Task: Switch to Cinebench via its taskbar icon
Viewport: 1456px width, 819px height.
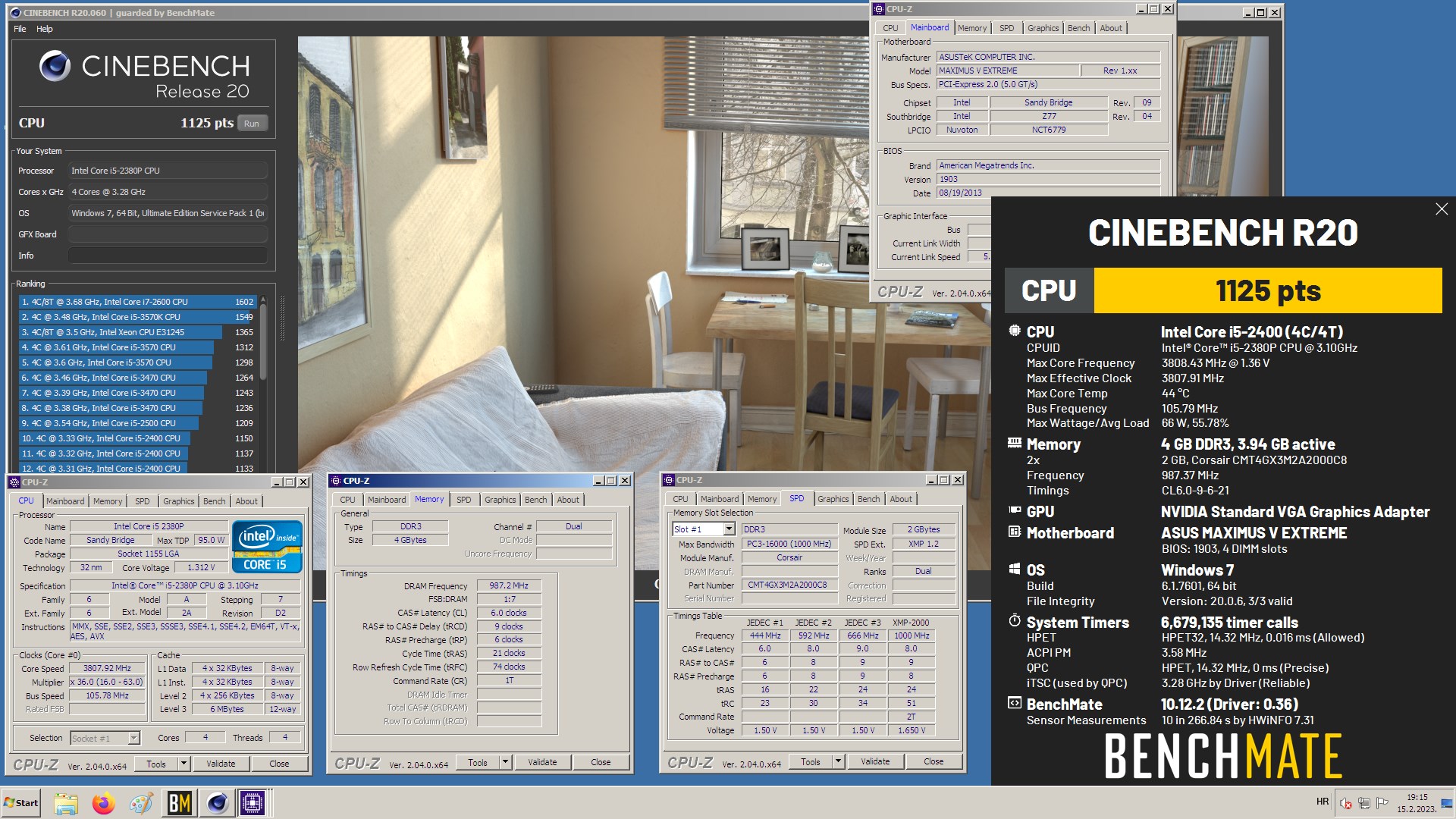Action: click(x=217, y=803)
